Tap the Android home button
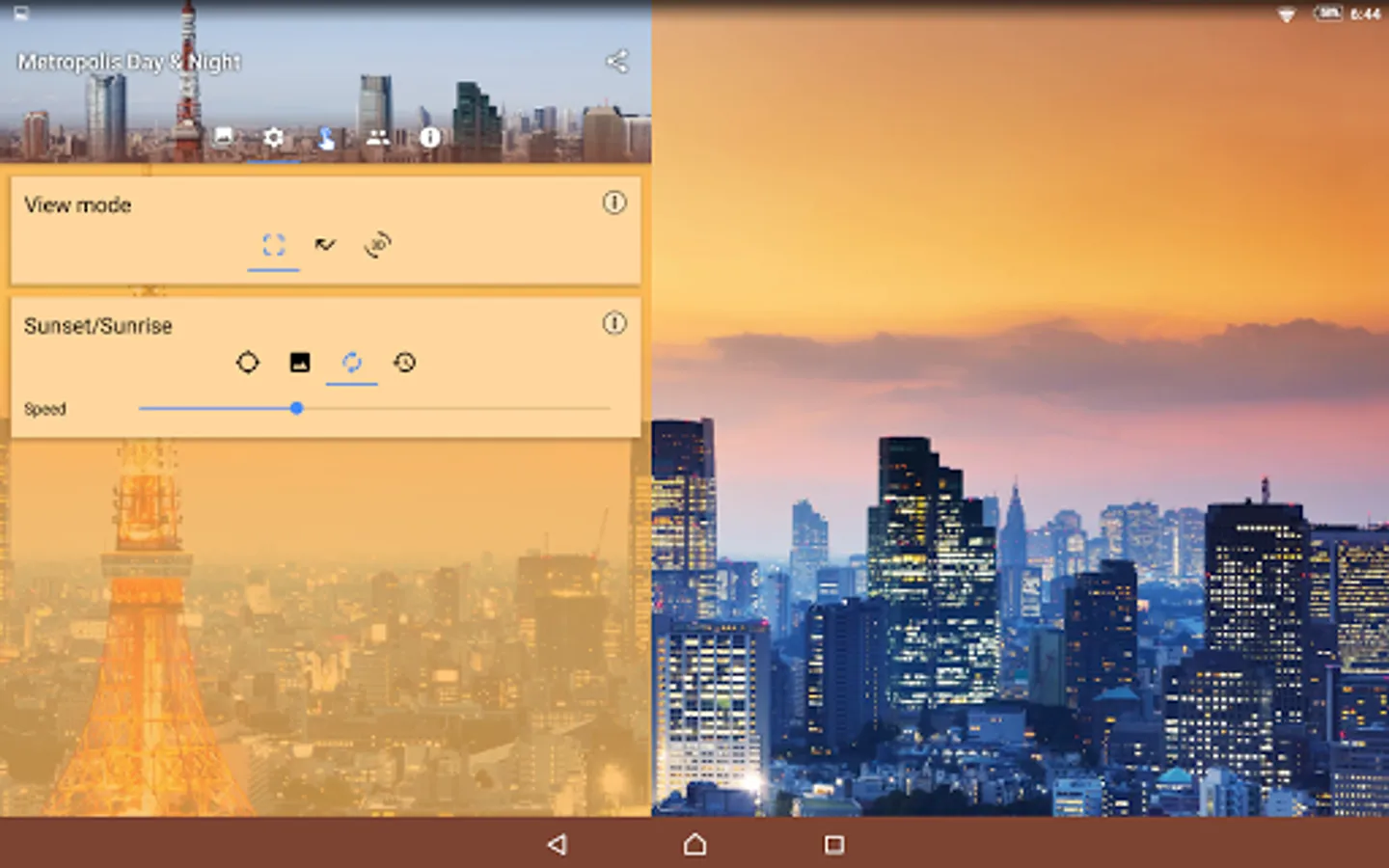The image size is (1389, 868). click(695, 845)
